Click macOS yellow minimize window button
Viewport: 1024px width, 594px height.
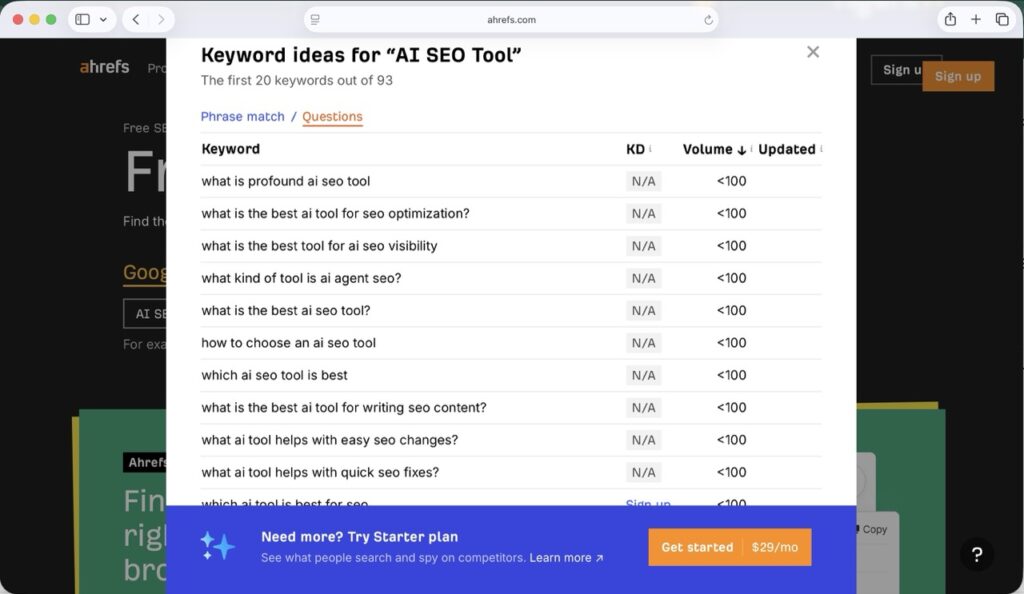coord(35,20)
